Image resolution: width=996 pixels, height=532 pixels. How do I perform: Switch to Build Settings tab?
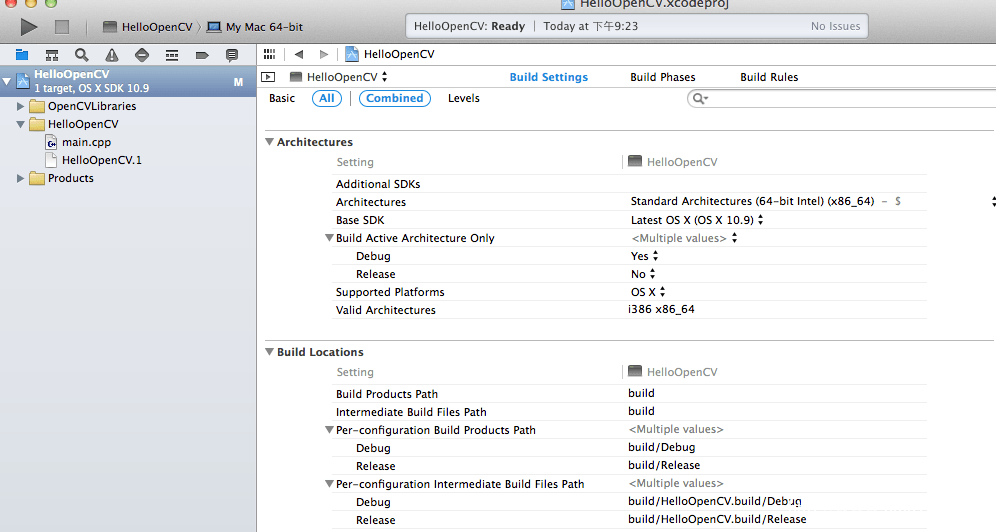(549, 77)
